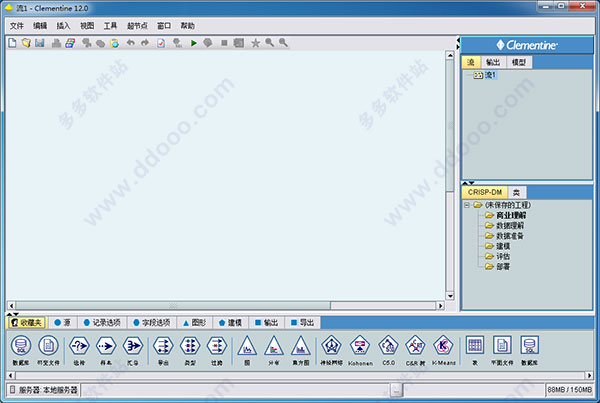Select the K-Means clustering node
Viewport: 600px width, 403px height.
[x=443, y=350]
